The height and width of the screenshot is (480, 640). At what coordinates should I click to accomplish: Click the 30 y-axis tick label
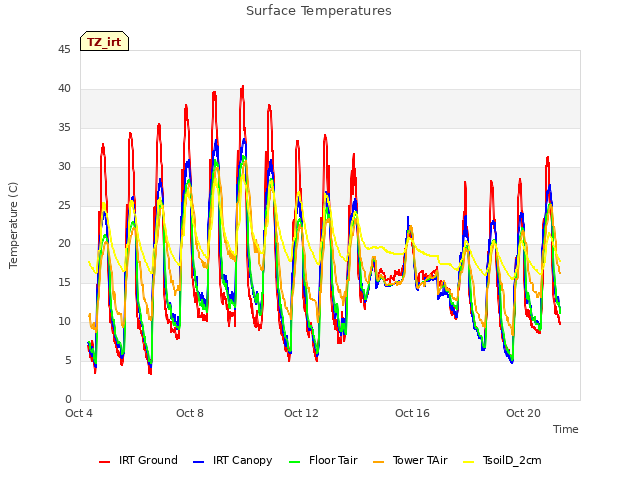pos(64,167)
